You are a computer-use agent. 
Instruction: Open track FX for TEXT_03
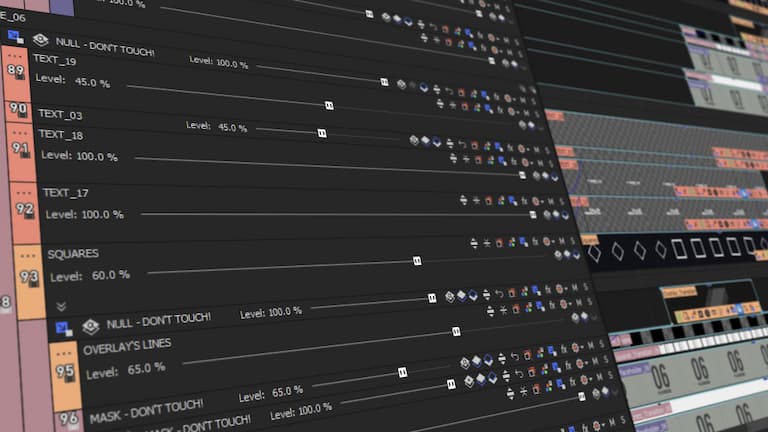(510, 148)
